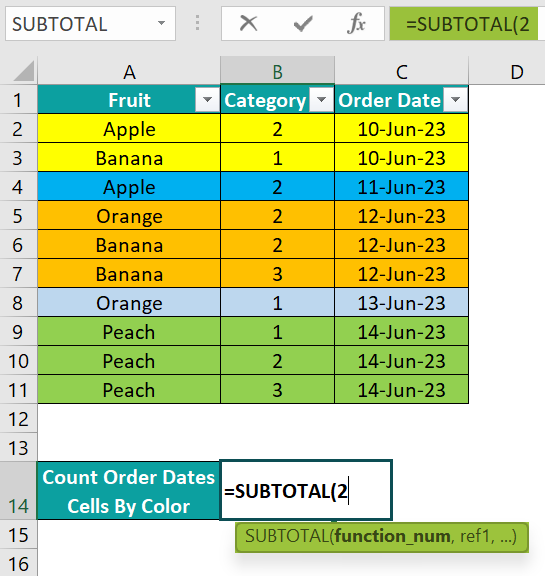Click the formula bar resize dots handle
545x576 pixels.
click(x=198, y=23)
